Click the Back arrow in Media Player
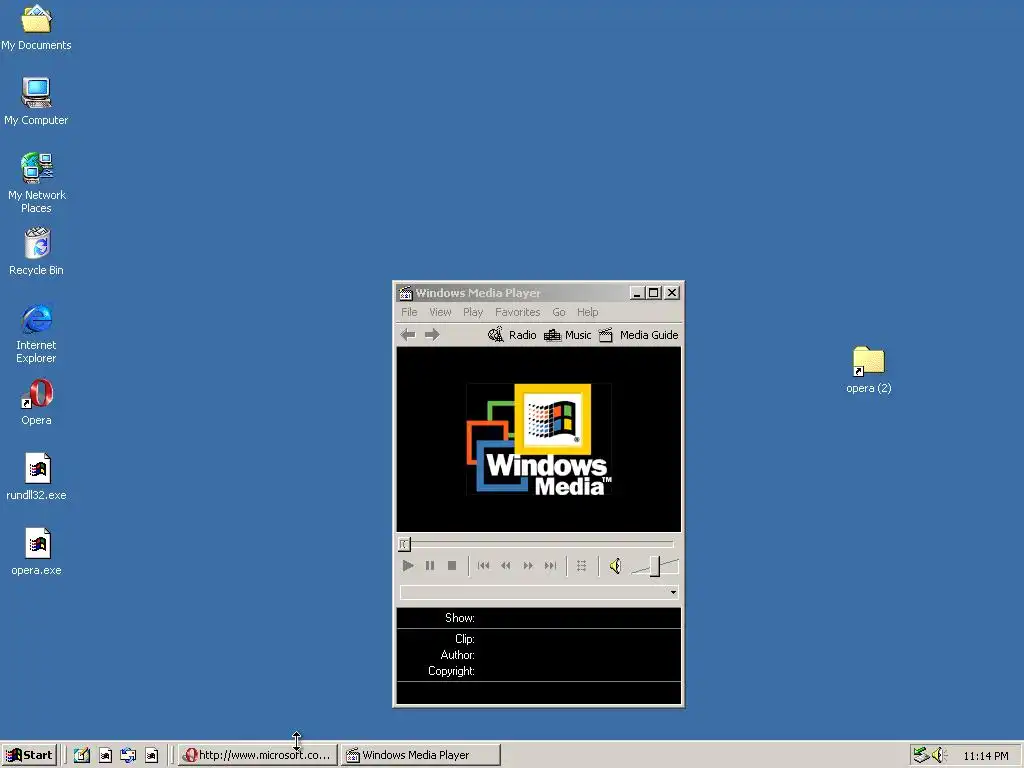 (408, 335)
